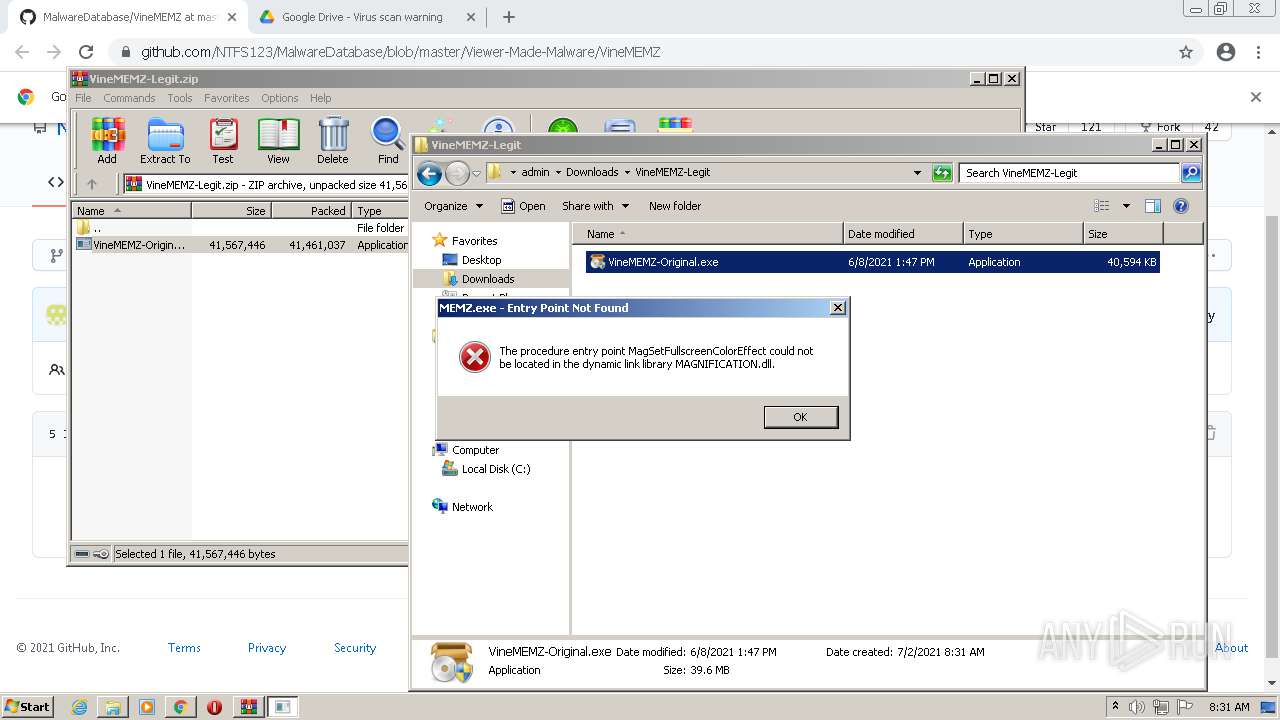Close the Chrome infobar with X
Viewport: 1280px width, 720px height.
[x=1256, y=97]
